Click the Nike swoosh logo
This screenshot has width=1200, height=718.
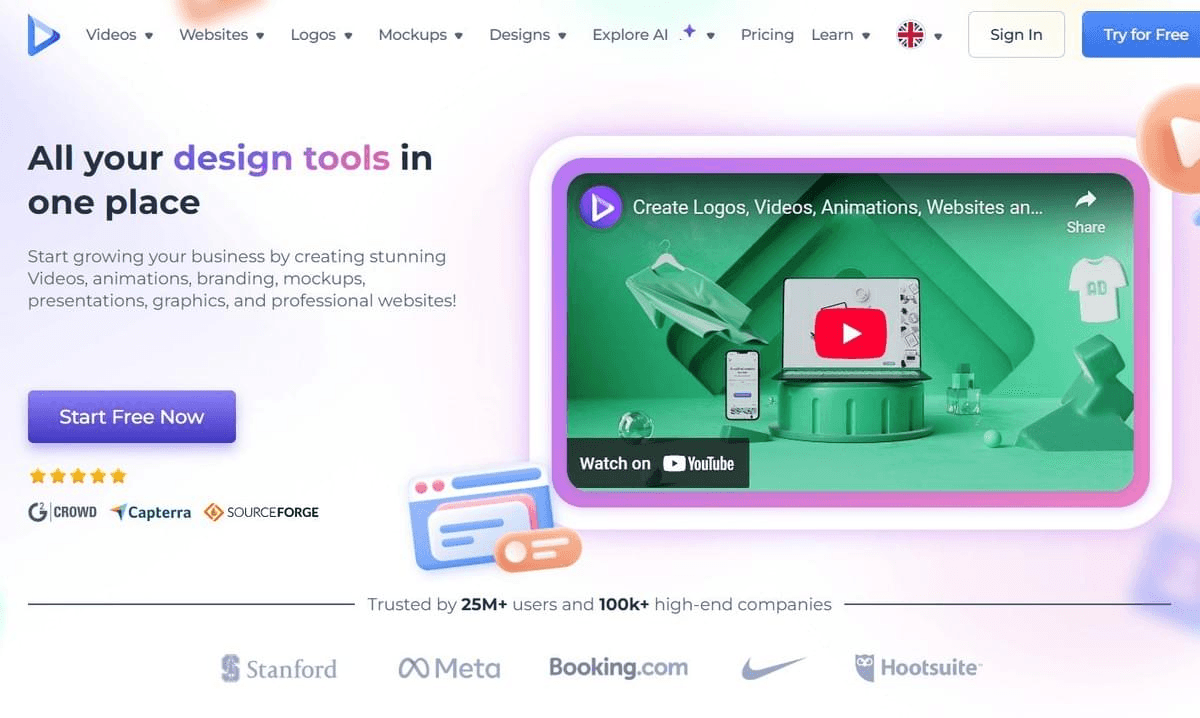click(x=773, y=668)
